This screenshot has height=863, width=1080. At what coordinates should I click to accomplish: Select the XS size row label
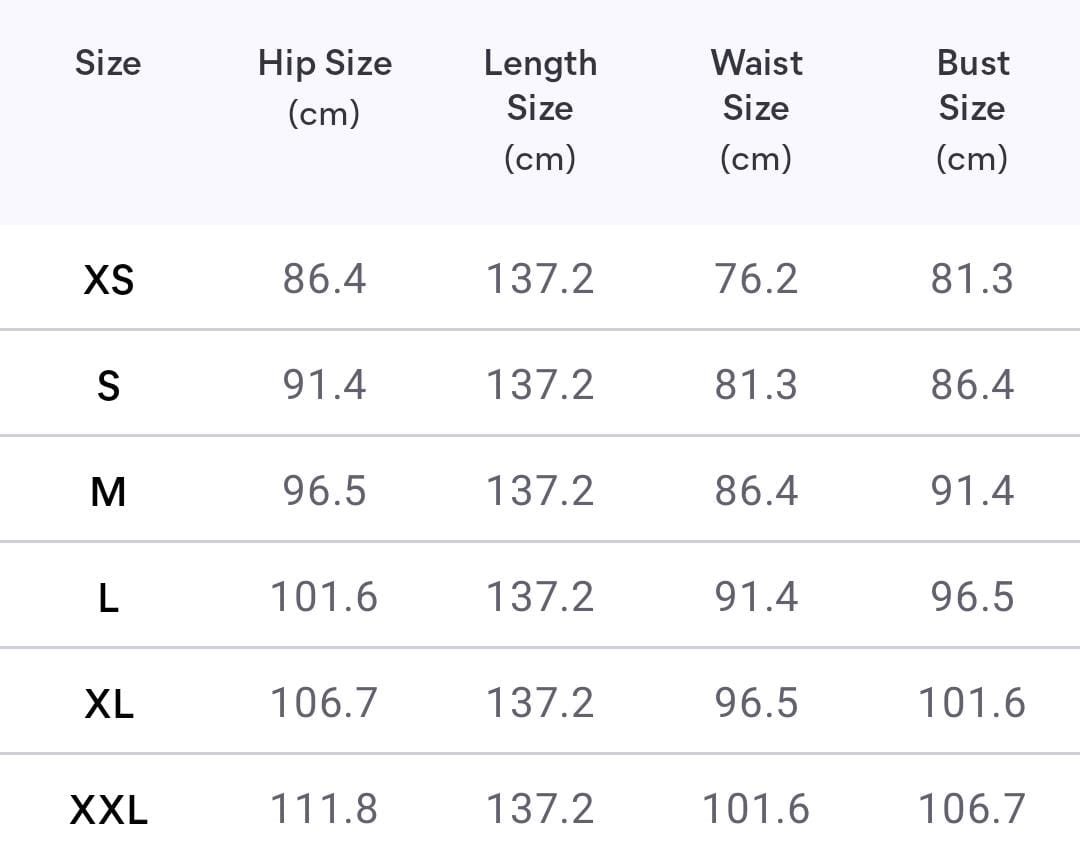click(108, 280)
